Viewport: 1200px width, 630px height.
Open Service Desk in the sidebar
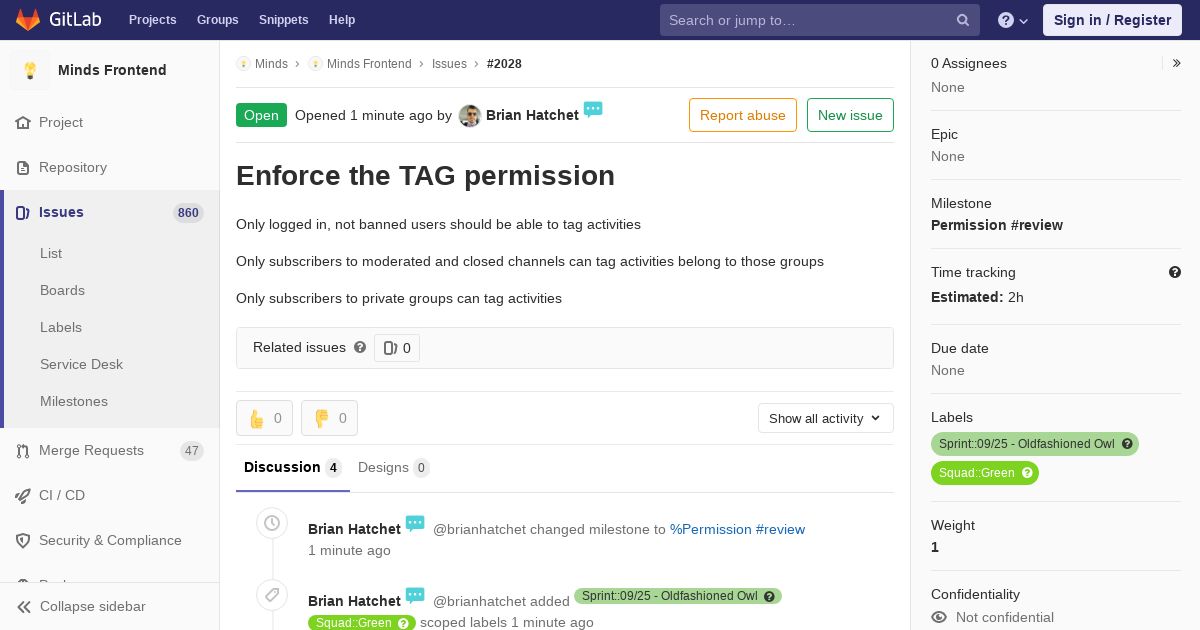(x=81, y=365)
